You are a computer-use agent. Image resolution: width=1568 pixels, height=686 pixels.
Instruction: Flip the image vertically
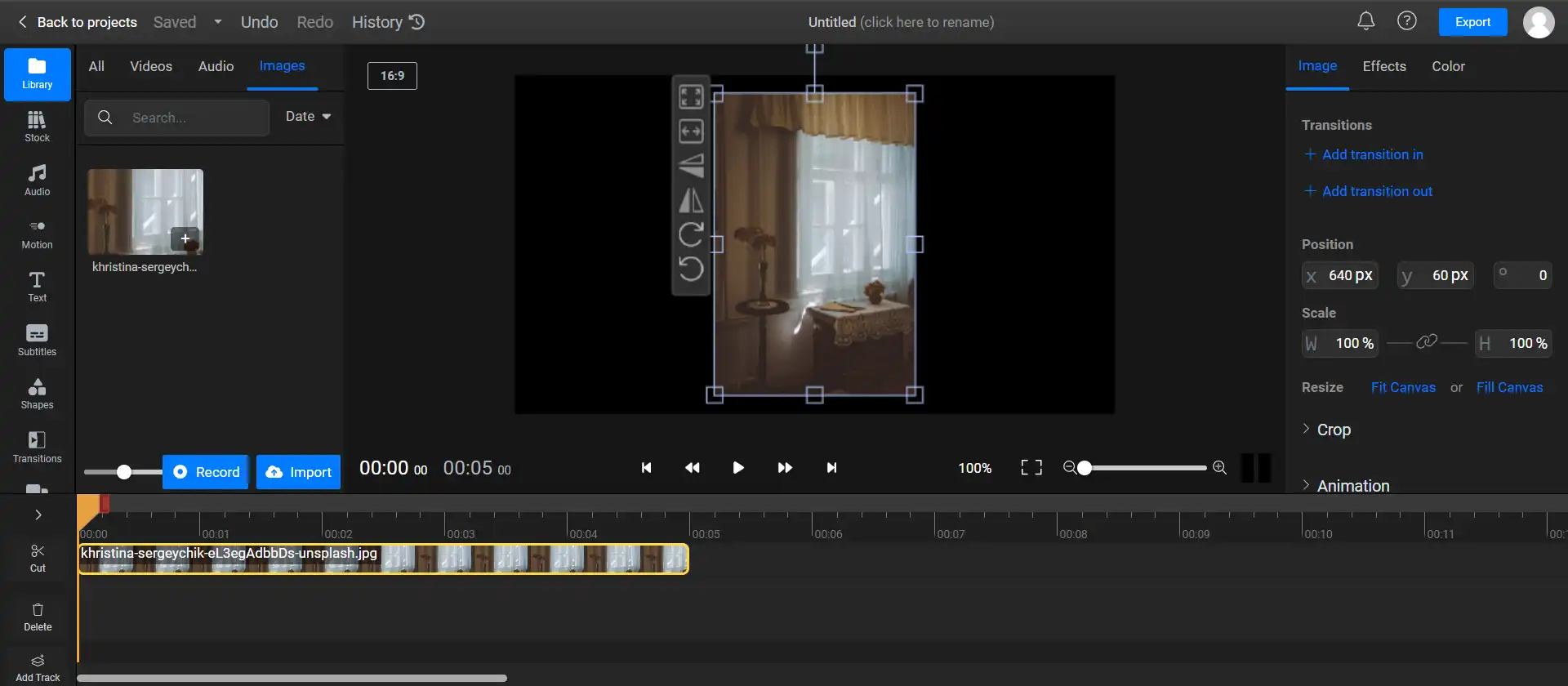(691, 166)
